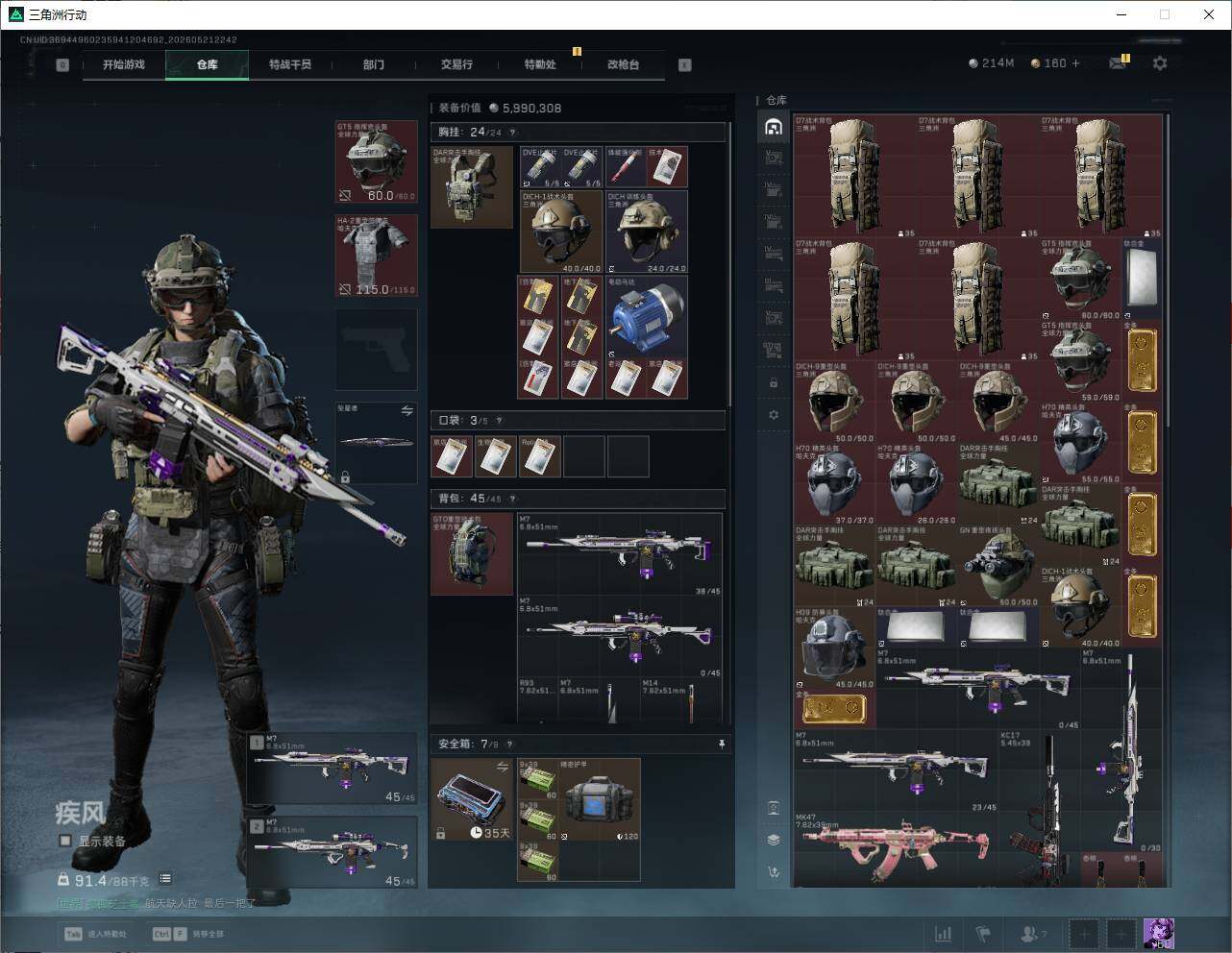
Task: Click the swap arrows on the safe box
Action: pyautogui.click(x=502, y=767)
